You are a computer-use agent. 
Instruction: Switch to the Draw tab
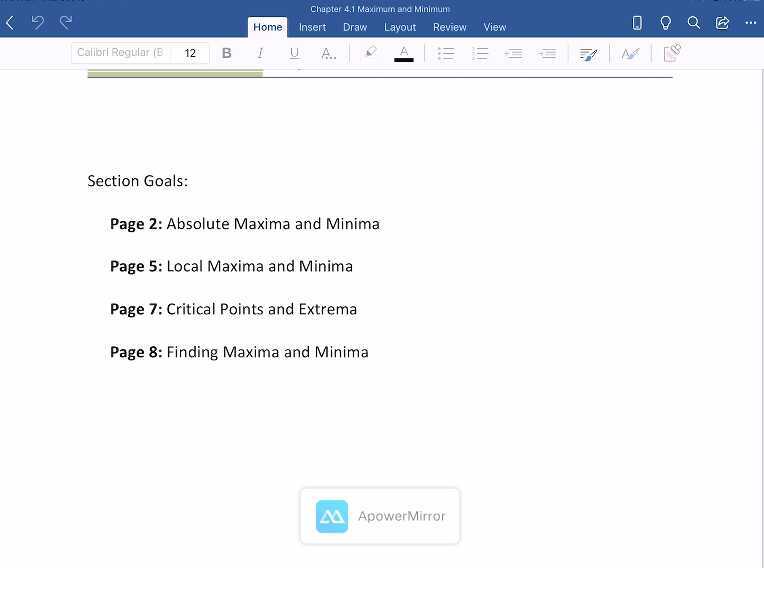point(355,27)
